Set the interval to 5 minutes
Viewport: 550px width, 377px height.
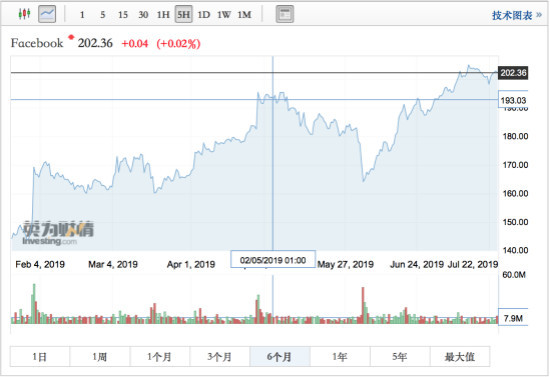102,15
